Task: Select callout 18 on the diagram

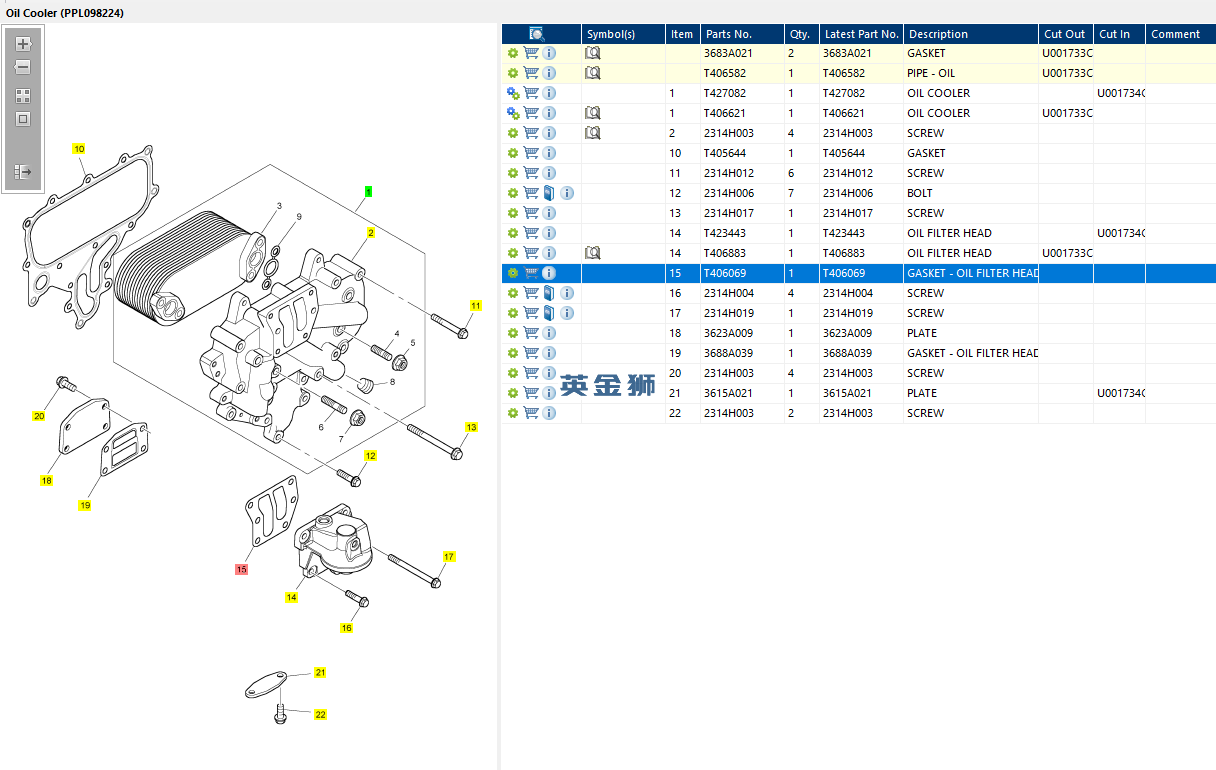Action: tap(46, 481)
